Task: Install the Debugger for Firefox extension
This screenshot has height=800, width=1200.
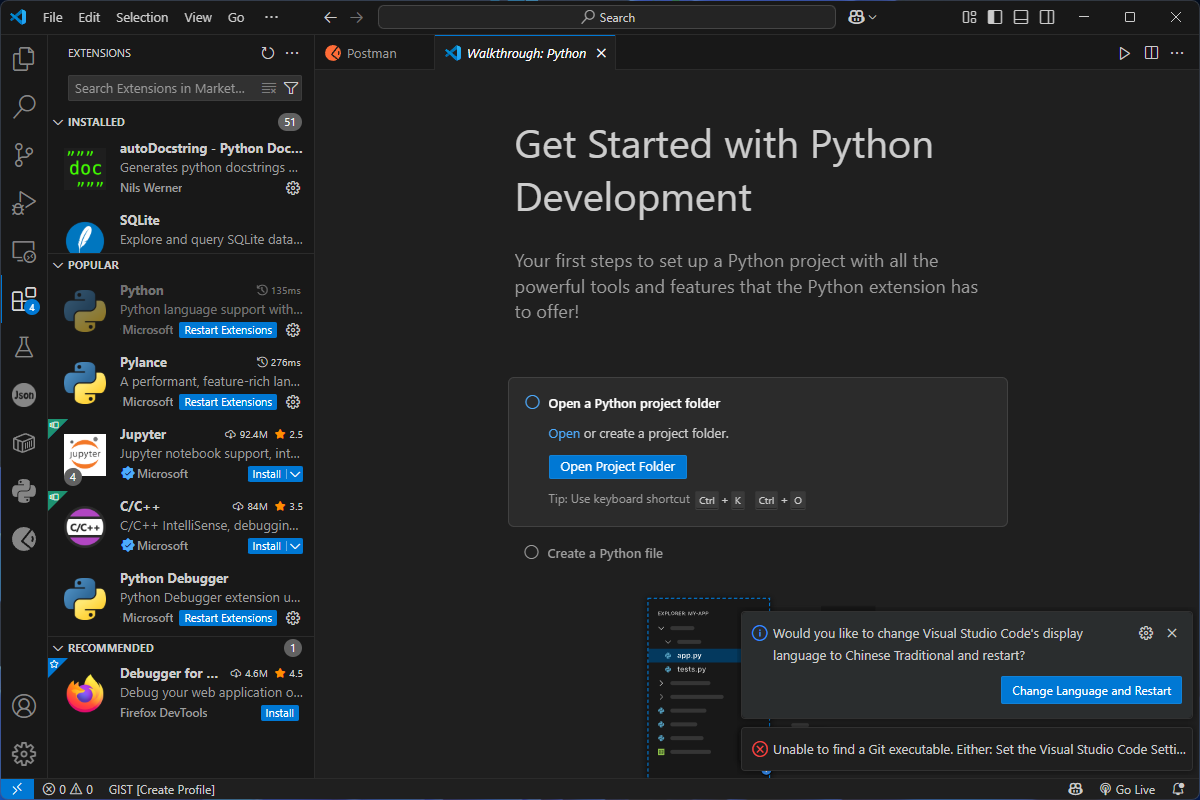Action: pos(280,713)
